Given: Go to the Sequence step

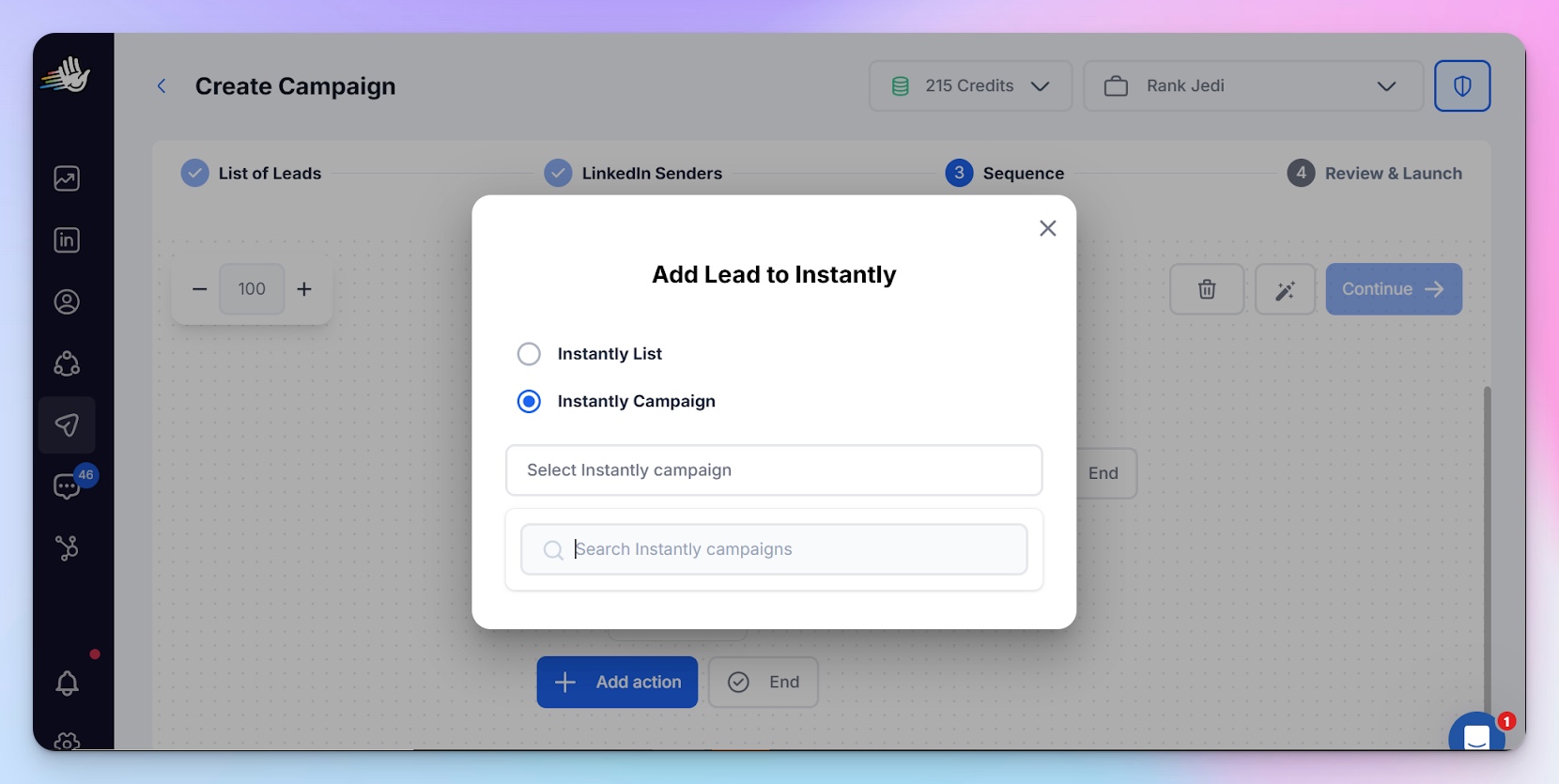Looking at the screenshot, I should tap(1005, 174).
